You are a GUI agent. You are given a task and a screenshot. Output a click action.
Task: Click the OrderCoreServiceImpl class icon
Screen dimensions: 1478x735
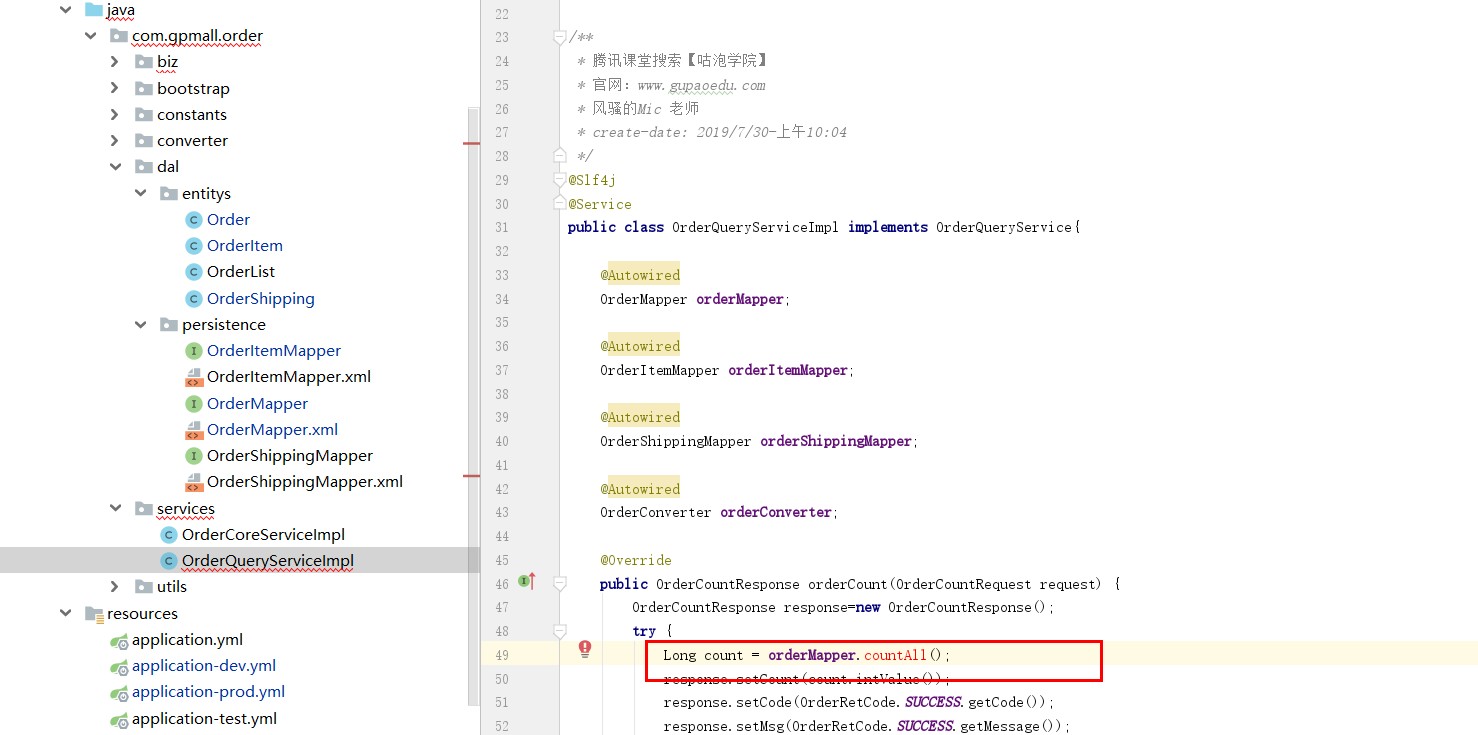coord(169,535)
